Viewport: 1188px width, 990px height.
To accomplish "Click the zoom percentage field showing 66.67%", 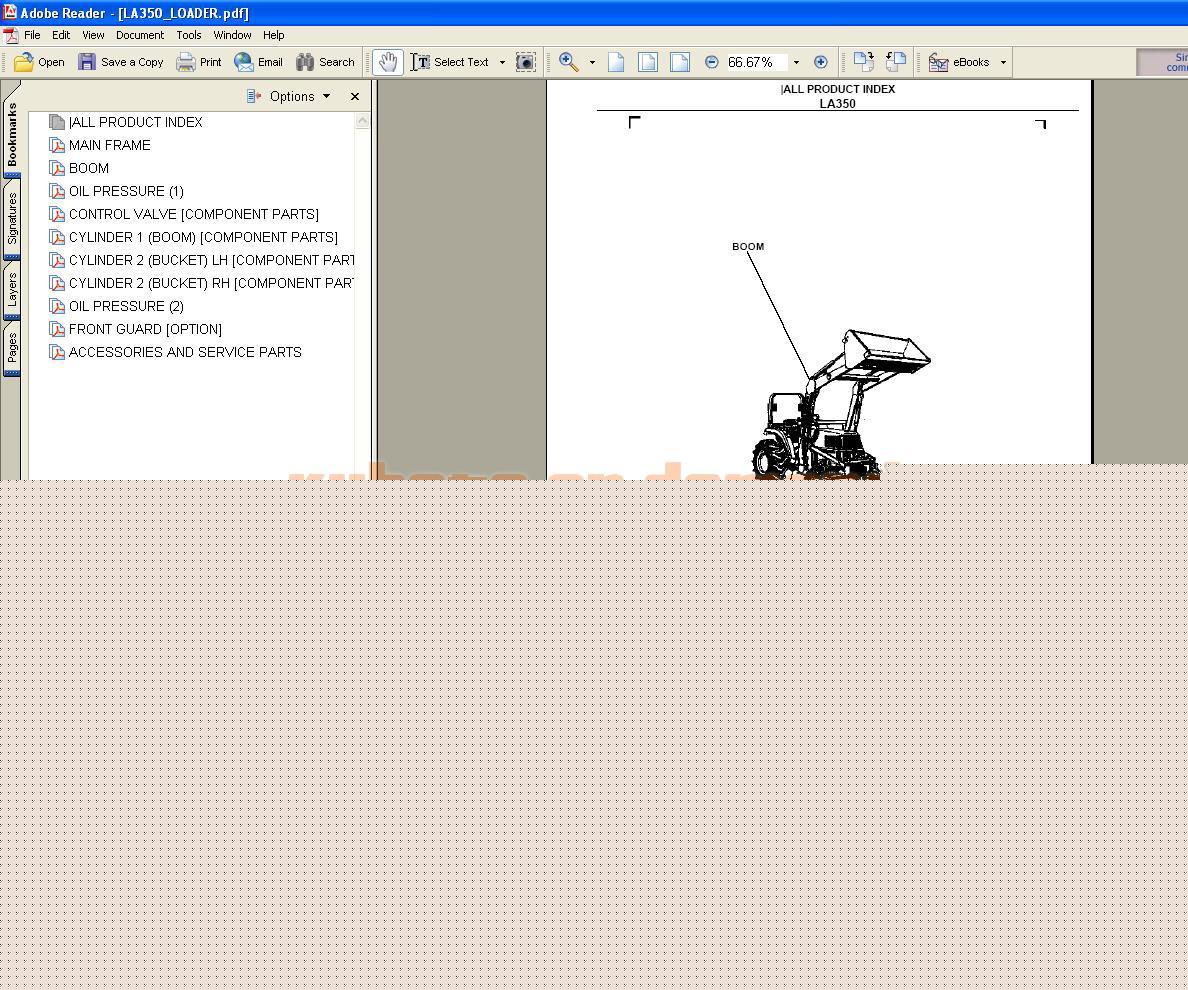I will [x=755, y=62].
